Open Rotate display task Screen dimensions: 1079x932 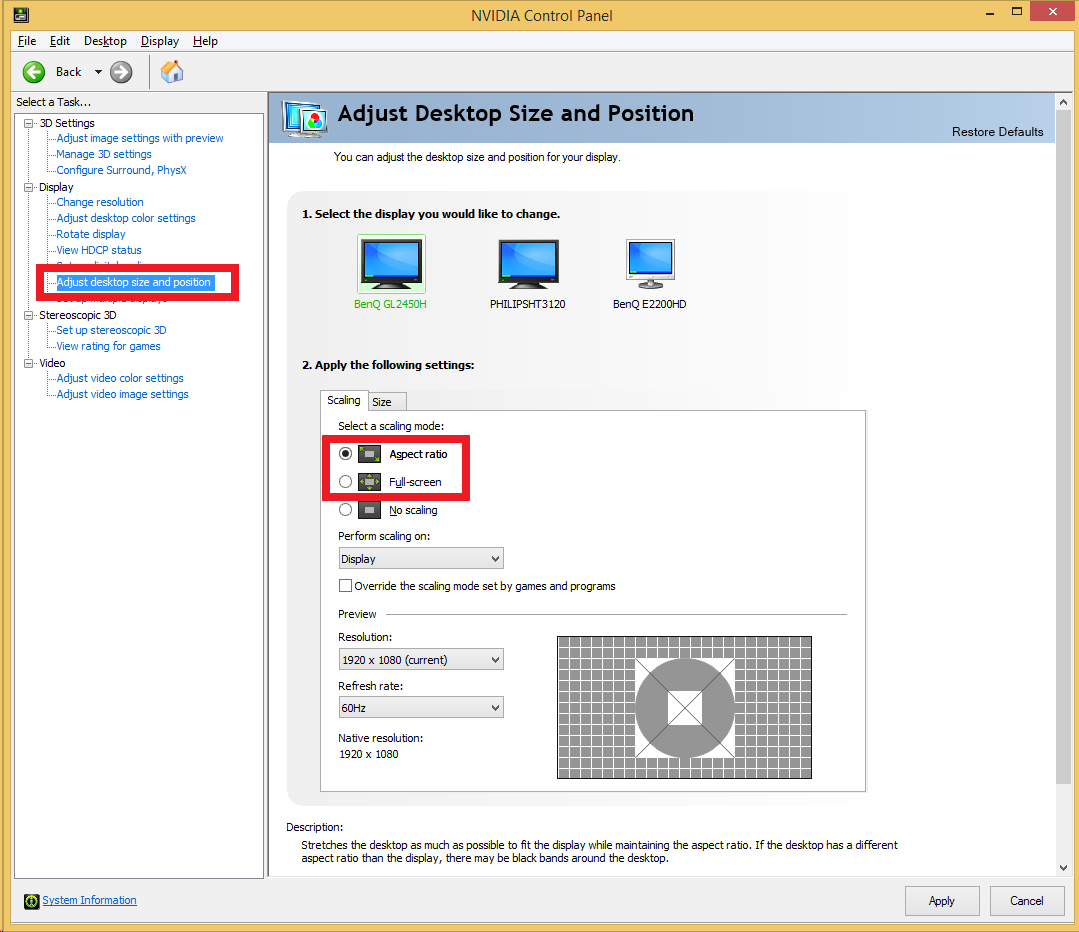[91, 234]
